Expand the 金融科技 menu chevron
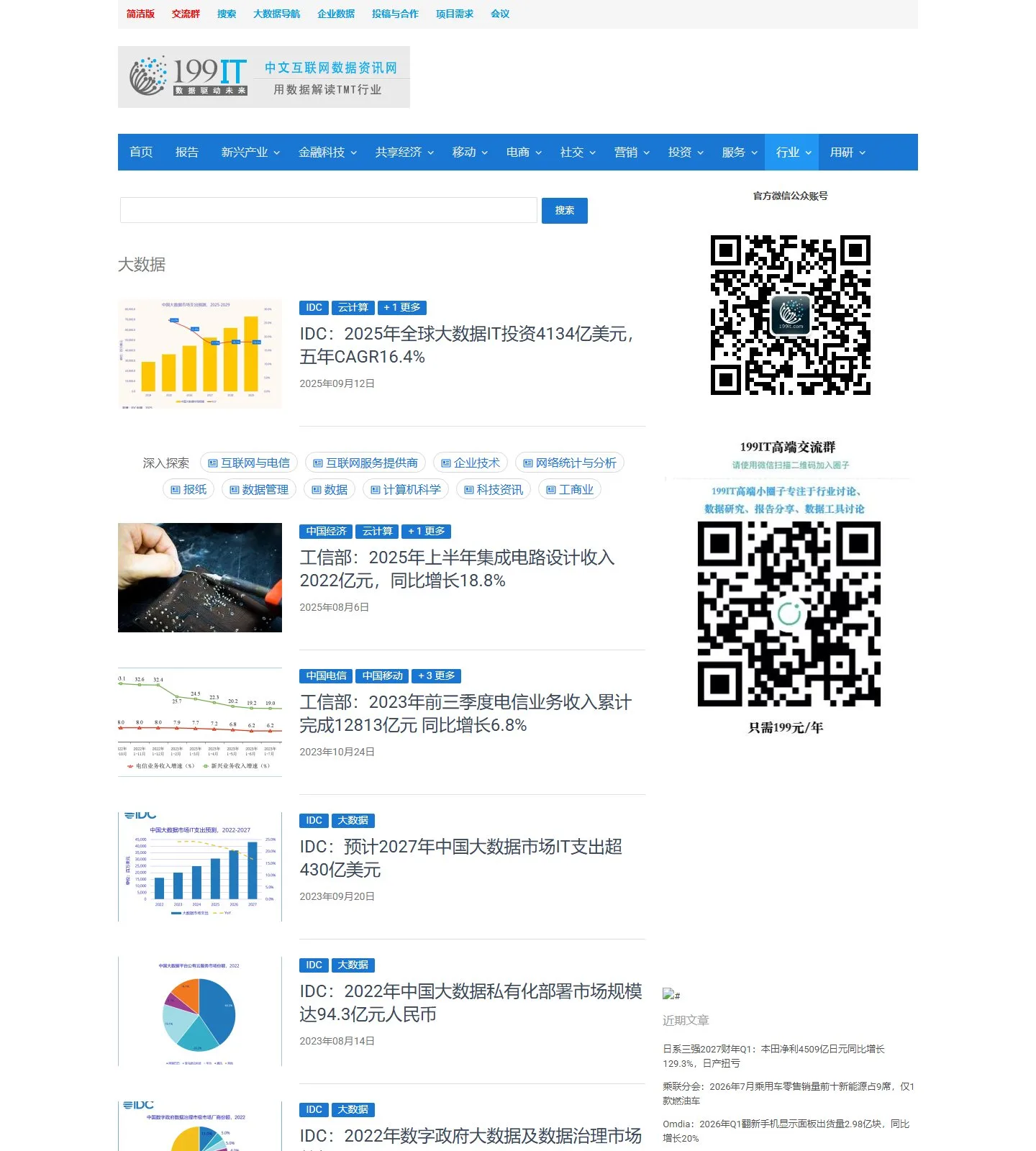 tap(354, 153)
